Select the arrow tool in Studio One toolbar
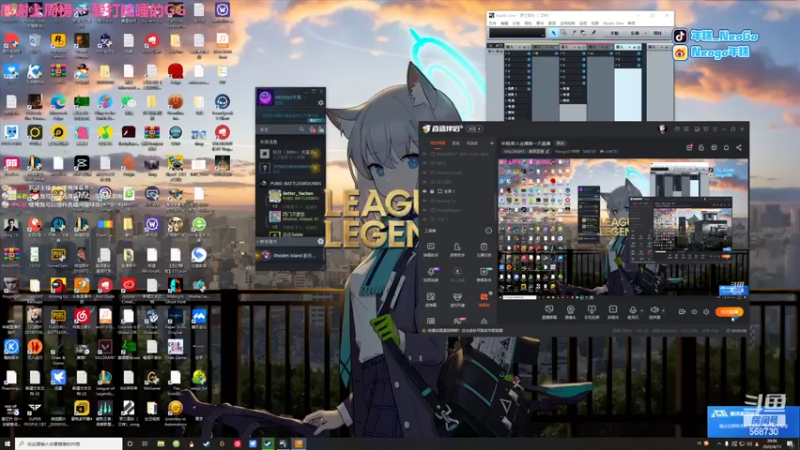 553,33
